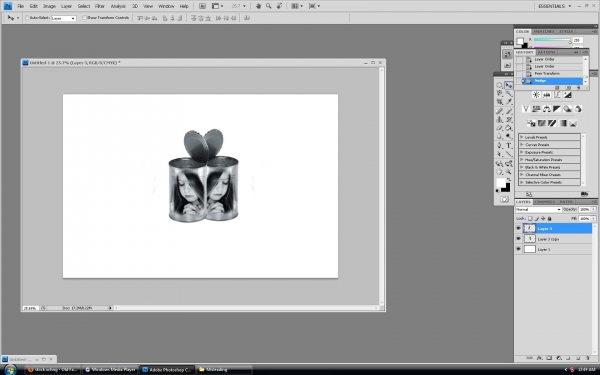Switch to the Actions tab

(x=546, y=52)
